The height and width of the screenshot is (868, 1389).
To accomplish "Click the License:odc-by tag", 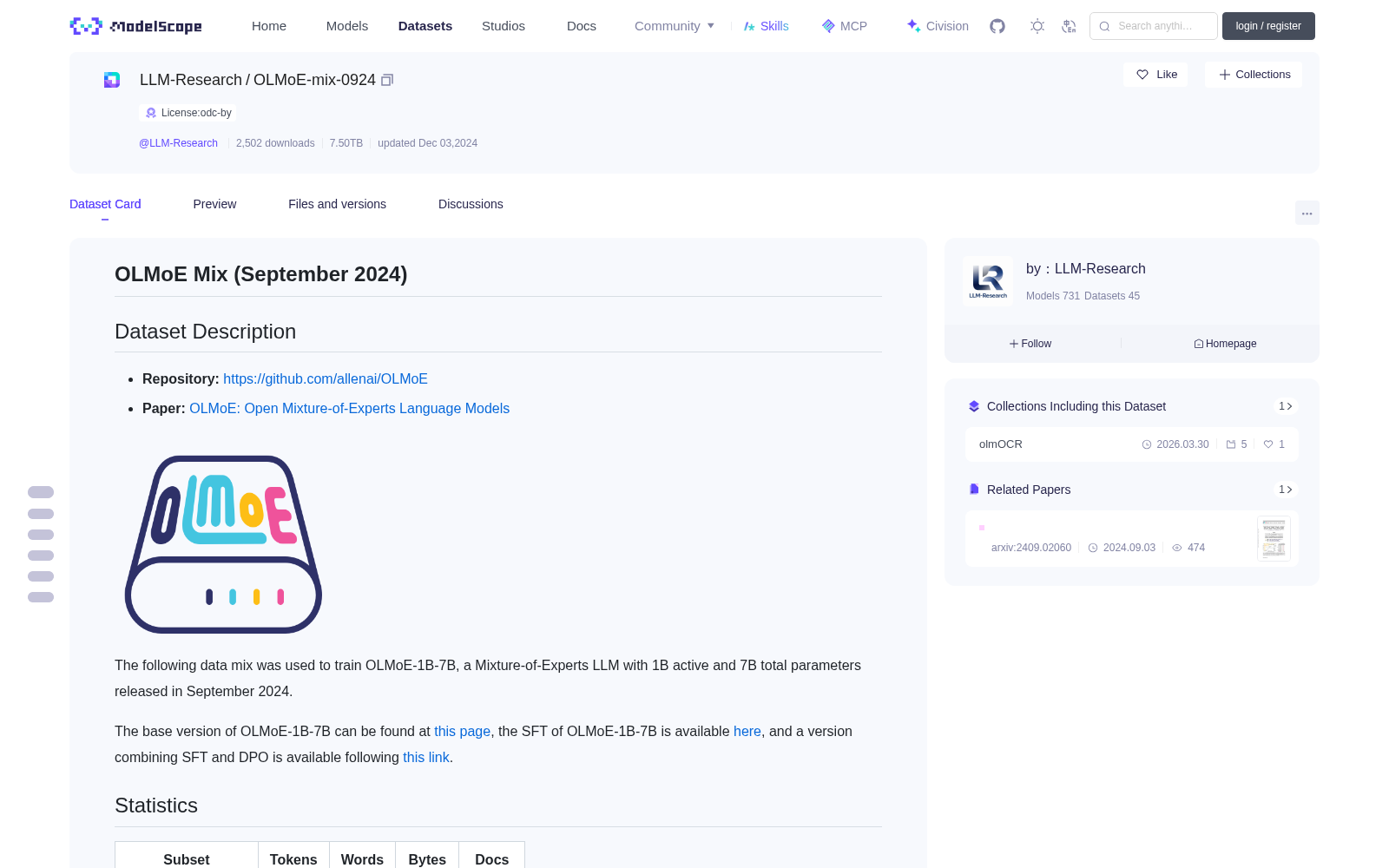I will (x=188, y=113).
